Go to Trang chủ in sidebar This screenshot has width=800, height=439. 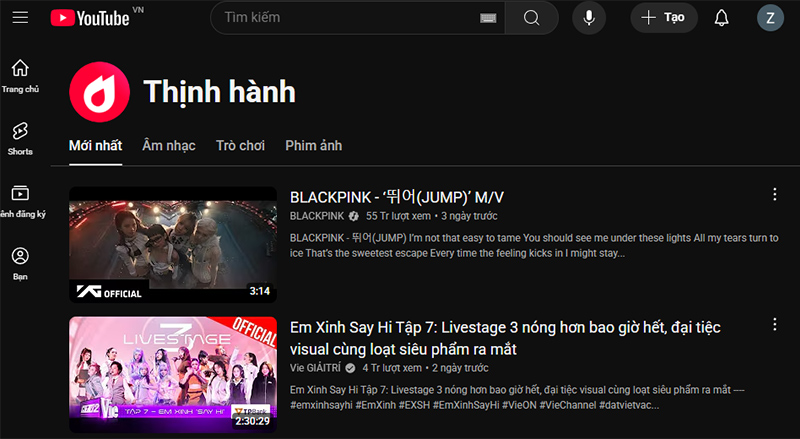pos(20,76)
